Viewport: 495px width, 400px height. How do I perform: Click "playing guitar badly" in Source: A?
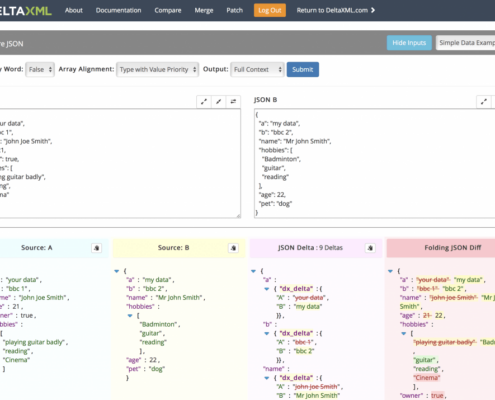point(35,342)
